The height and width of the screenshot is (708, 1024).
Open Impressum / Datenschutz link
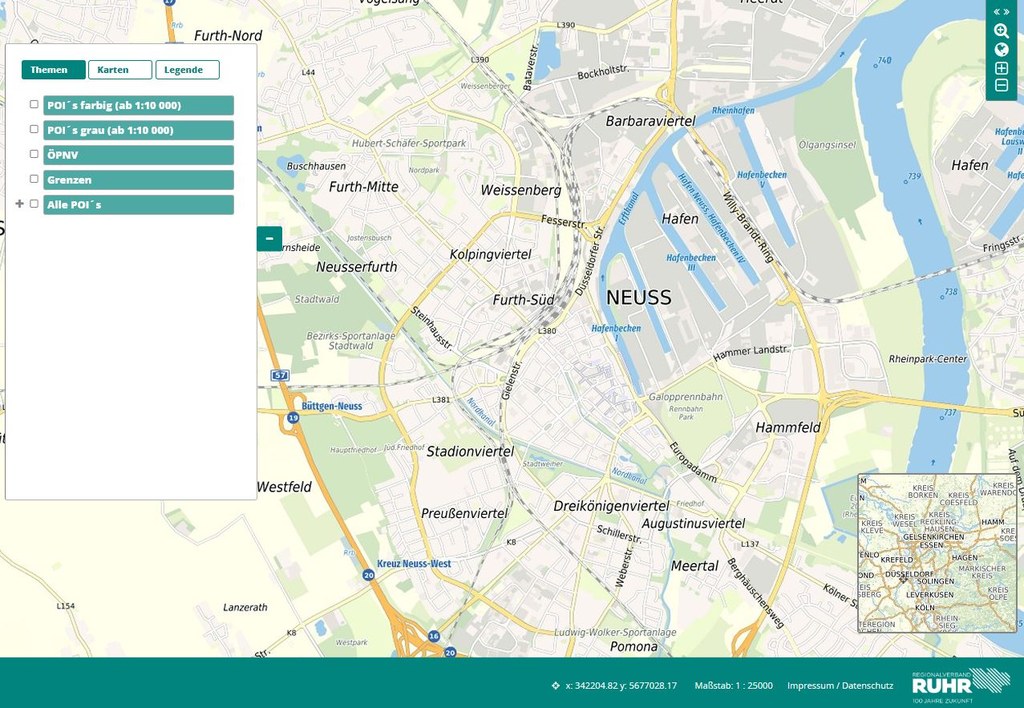point(840,685)
